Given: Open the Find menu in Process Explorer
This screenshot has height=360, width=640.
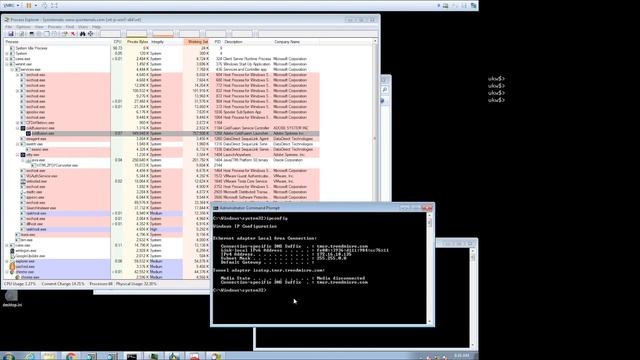Looking at the screenshot, I should point(70,27).
